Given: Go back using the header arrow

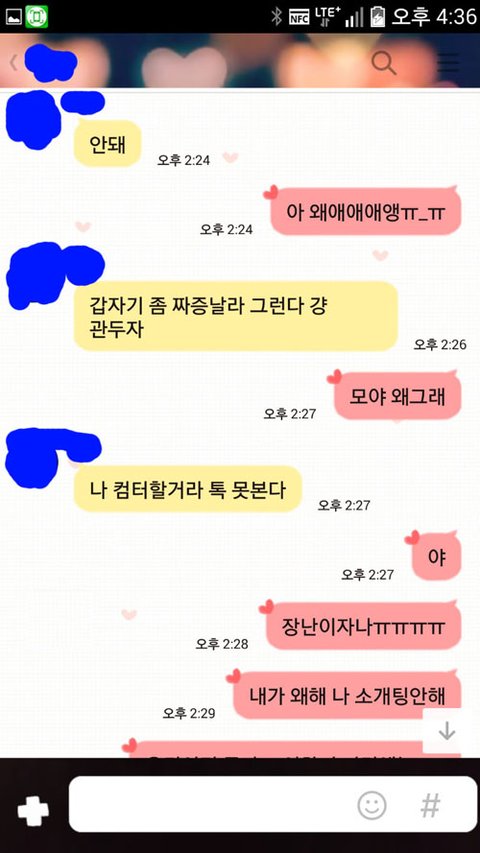Looking at the screenshot, I should point(14,63).
